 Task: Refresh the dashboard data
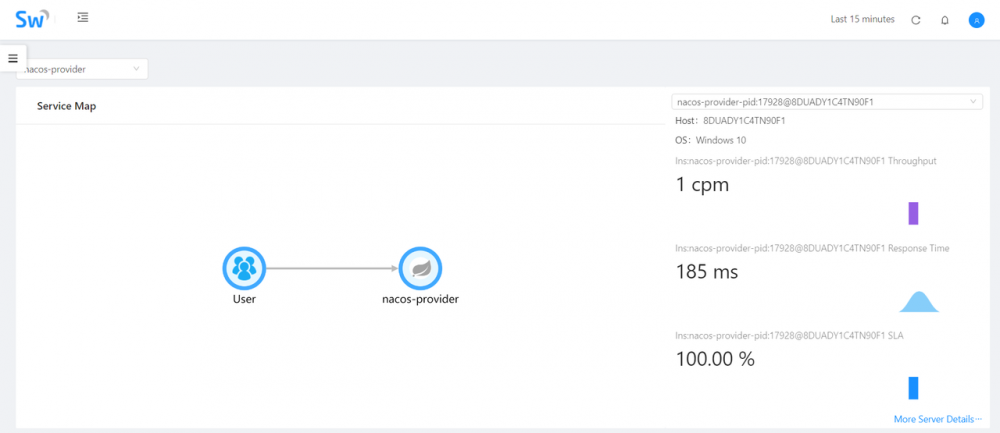click(x=916, y=19)
